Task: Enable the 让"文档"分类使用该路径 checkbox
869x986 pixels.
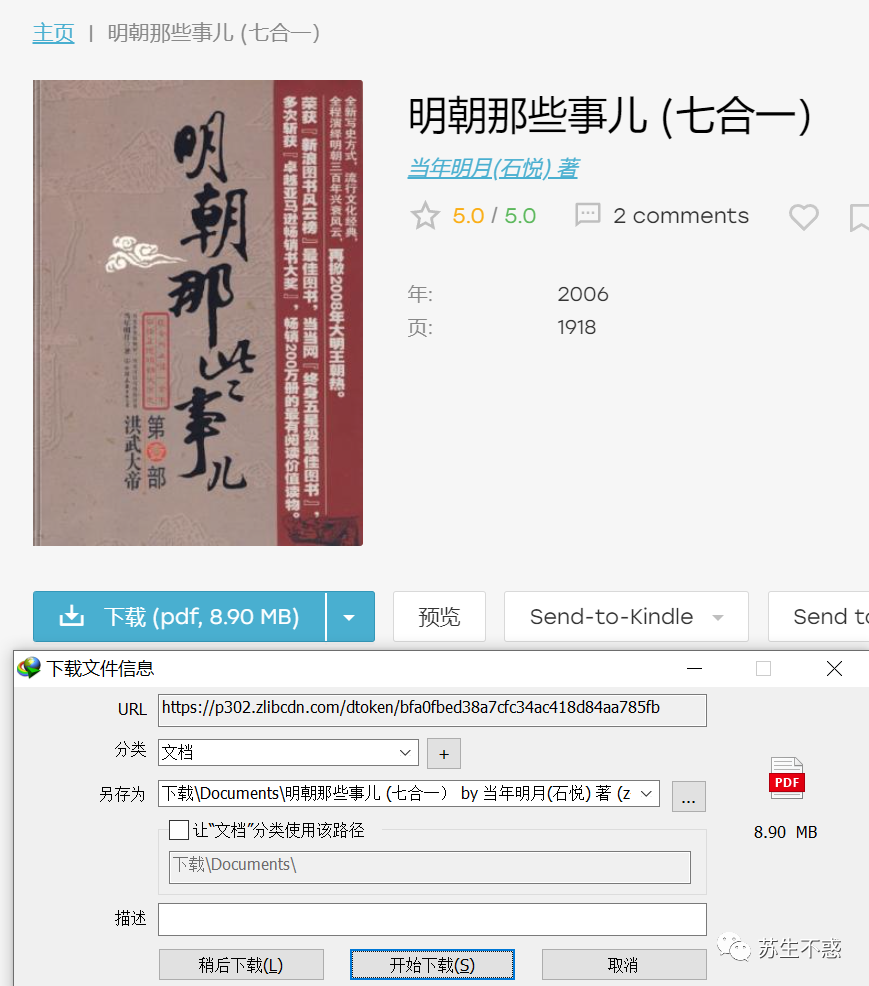Action: [180, 830]
